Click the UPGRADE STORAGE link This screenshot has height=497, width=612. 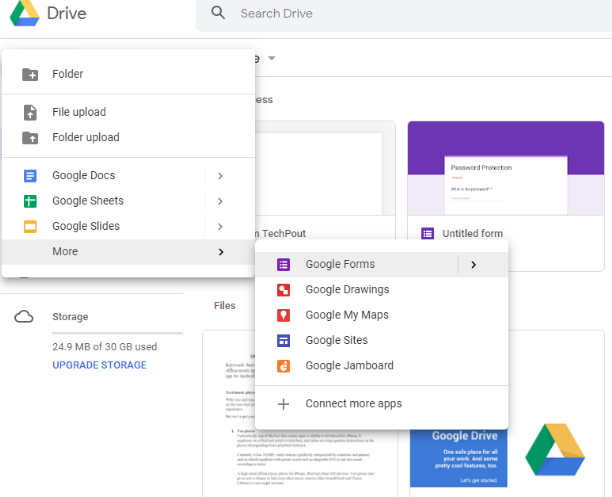pyautogui.click(x=98, y=365)
